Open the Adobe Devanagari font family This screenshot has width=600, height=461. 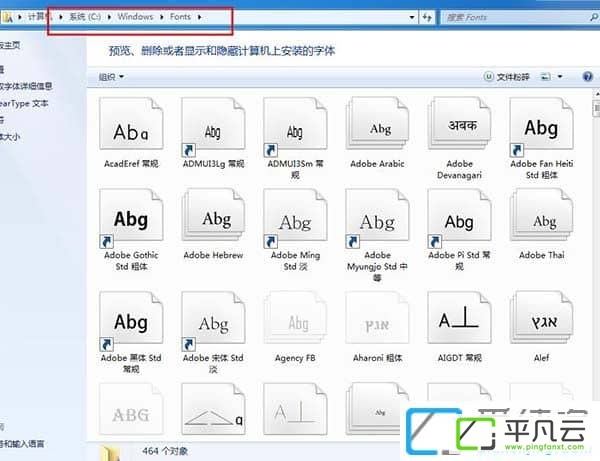point(459,124)
